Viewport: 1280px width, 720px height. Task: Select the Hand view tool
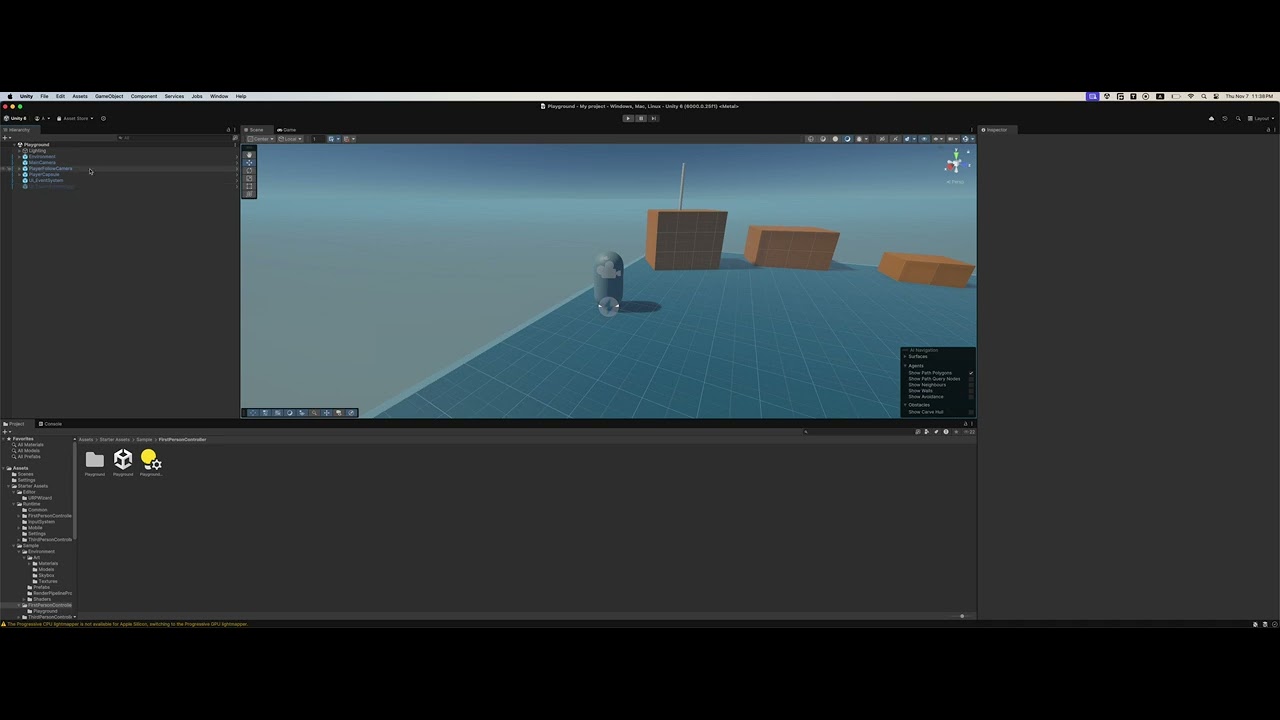pyautogui.click(x=249, y=155)
